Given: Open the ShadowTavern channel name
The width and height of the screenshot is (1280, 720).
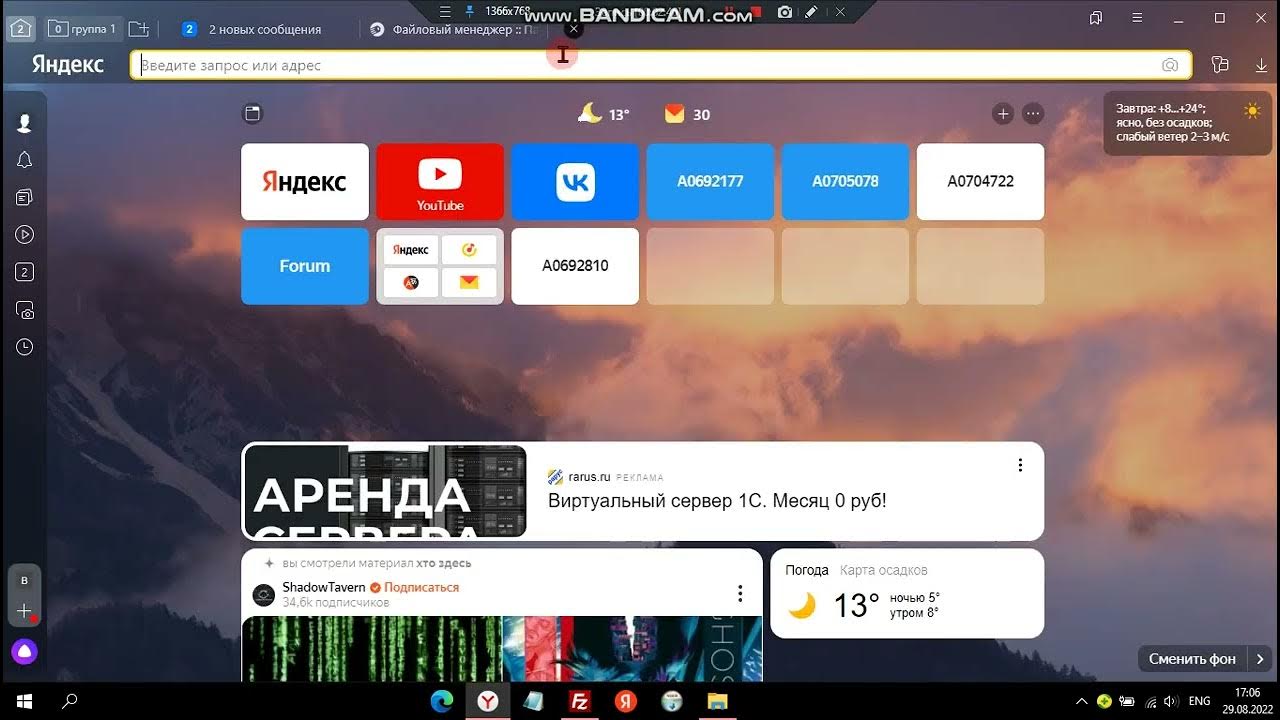Looking at the screenshot, I should [324, 587].
